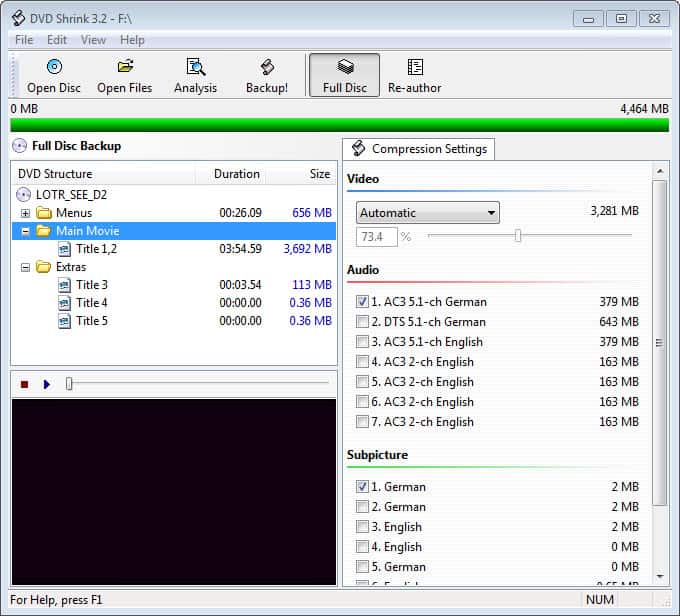Click the disc icon next to Full Disc Backup
The image size is (680, 616).
(20, 146)
